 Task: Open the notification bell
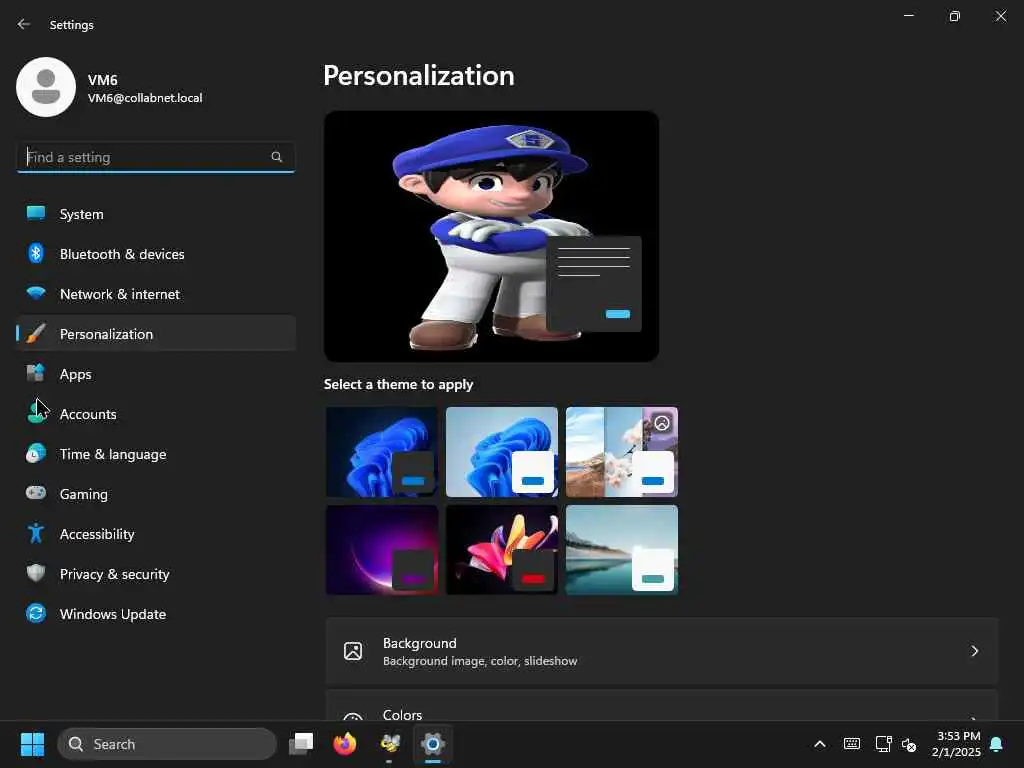997,744
